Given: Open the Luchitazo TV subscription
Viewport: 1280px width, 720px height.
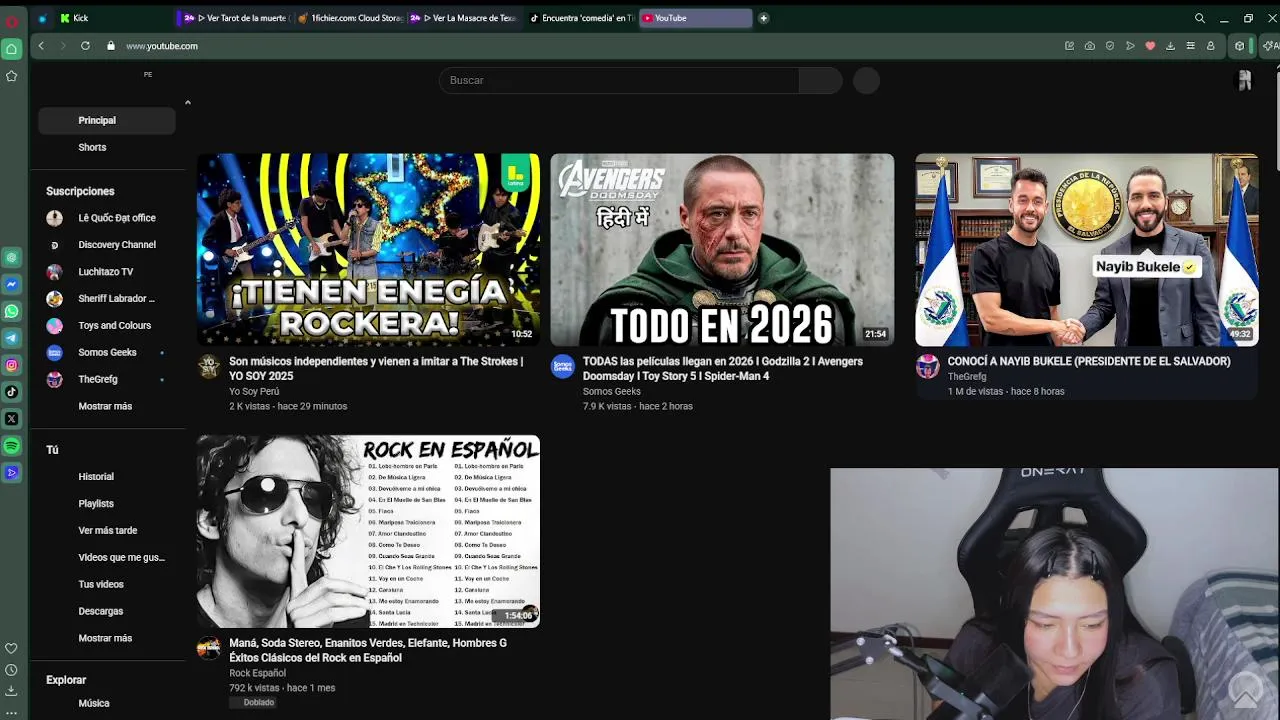Looking at the screenshot, I should point(107,272).
